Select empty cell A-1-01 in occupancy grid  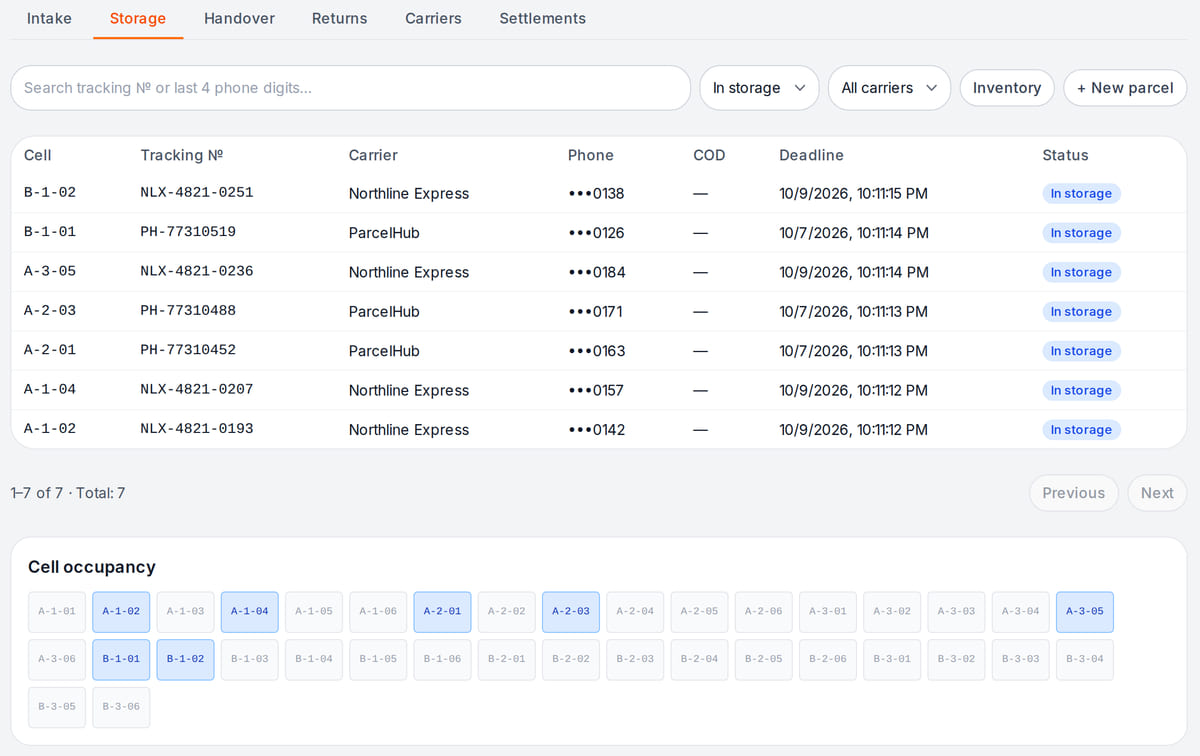[x=57, y=612]
